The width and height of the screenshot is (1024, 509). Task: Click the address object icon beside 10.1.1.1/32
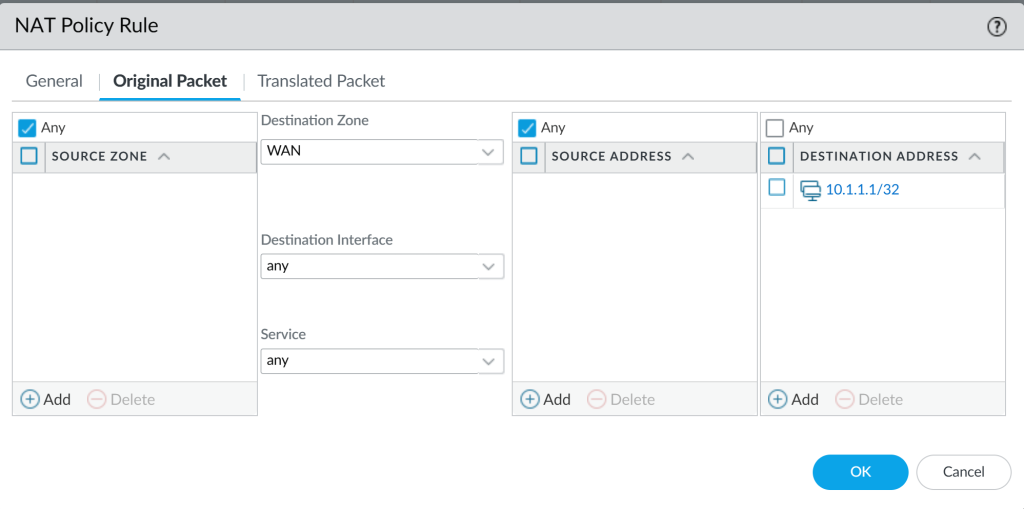coord(810,191)
